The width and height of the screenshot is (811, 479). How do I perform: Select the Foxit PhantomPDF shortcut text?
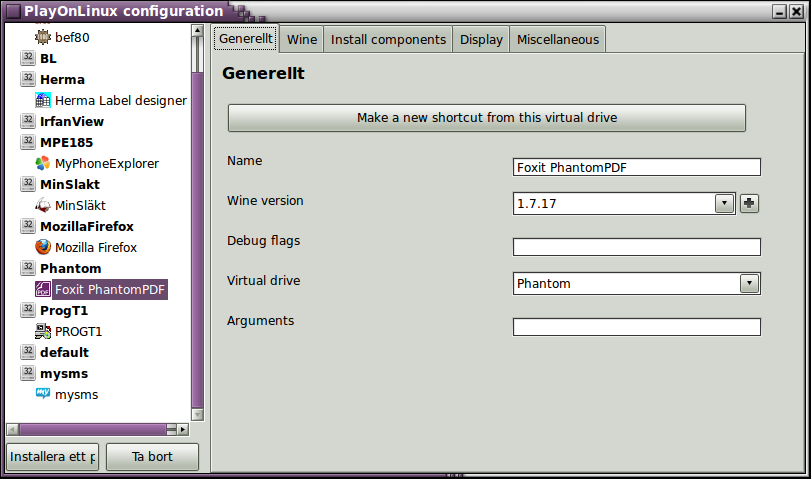pos(110,289)
